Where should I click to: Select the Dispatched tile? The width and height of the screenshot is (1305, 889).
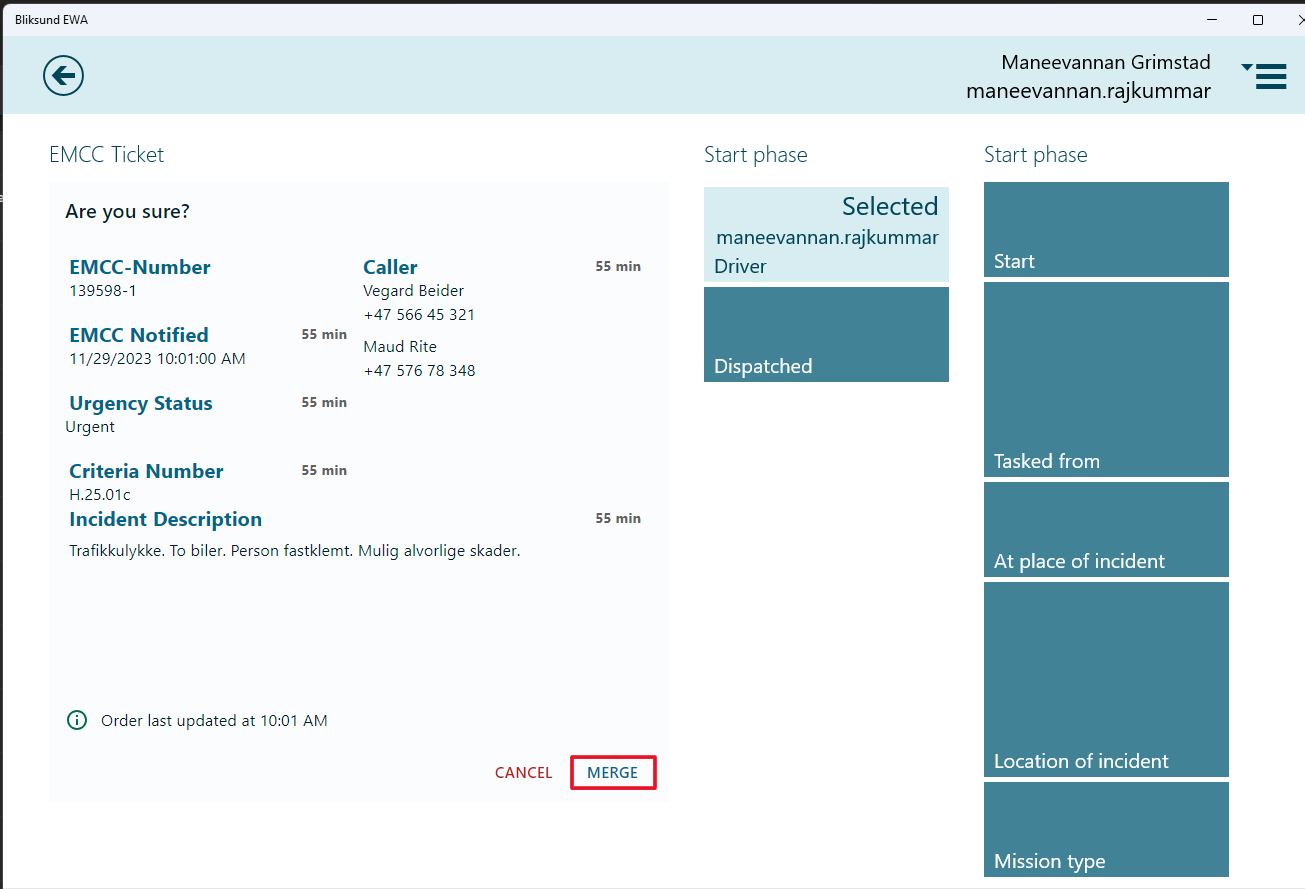click(x=826, y=334)
